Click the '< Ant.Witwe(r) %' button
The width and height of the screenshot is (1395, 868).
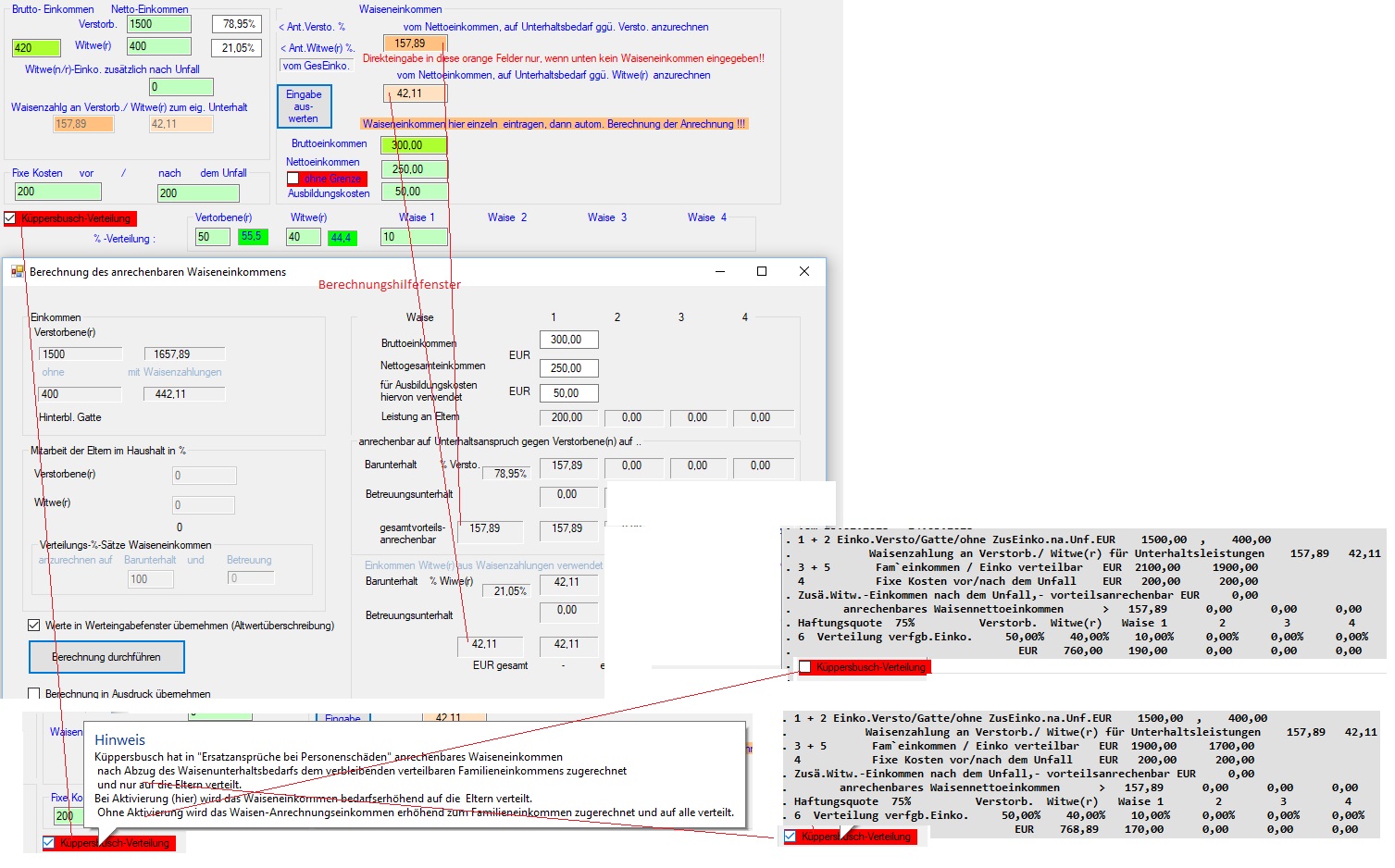pyautogui.click(x=318, y=48)
